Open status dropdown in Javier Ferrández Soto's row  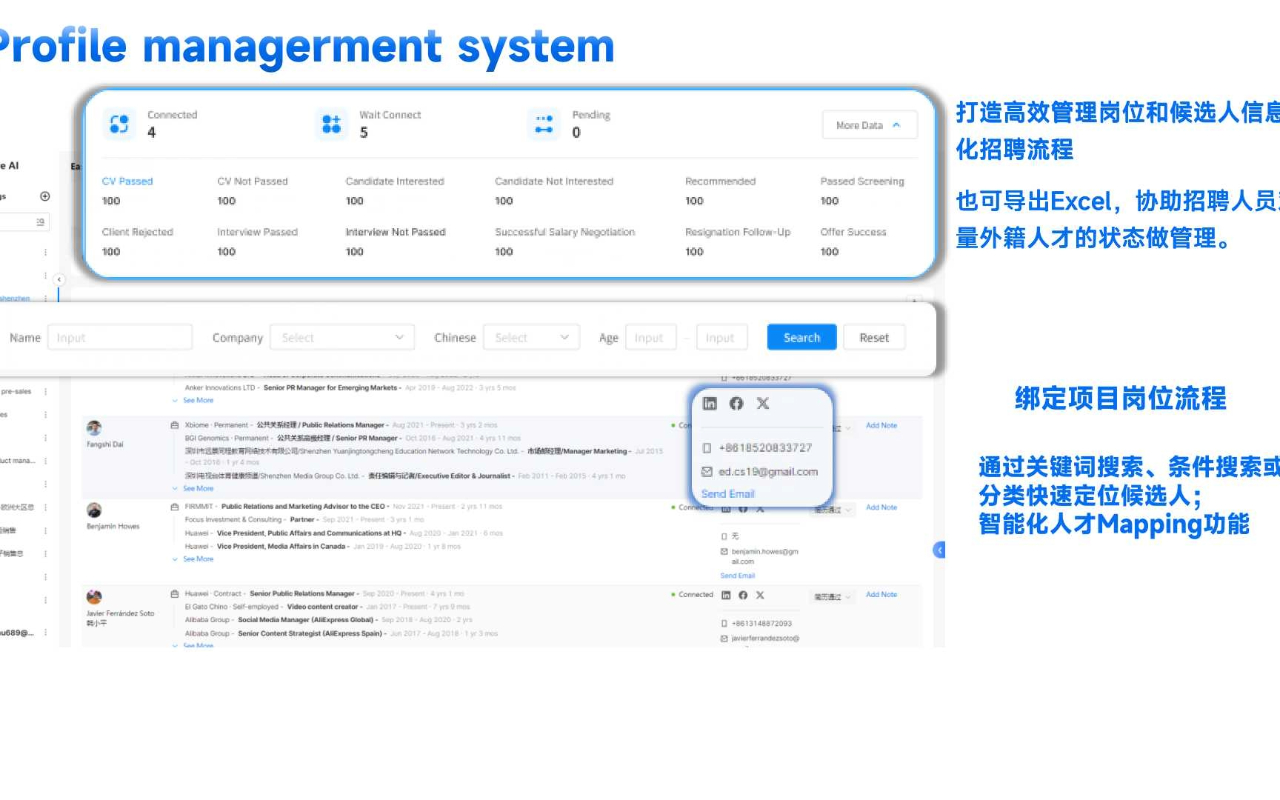pyautogui.click(x=832, y=596)
